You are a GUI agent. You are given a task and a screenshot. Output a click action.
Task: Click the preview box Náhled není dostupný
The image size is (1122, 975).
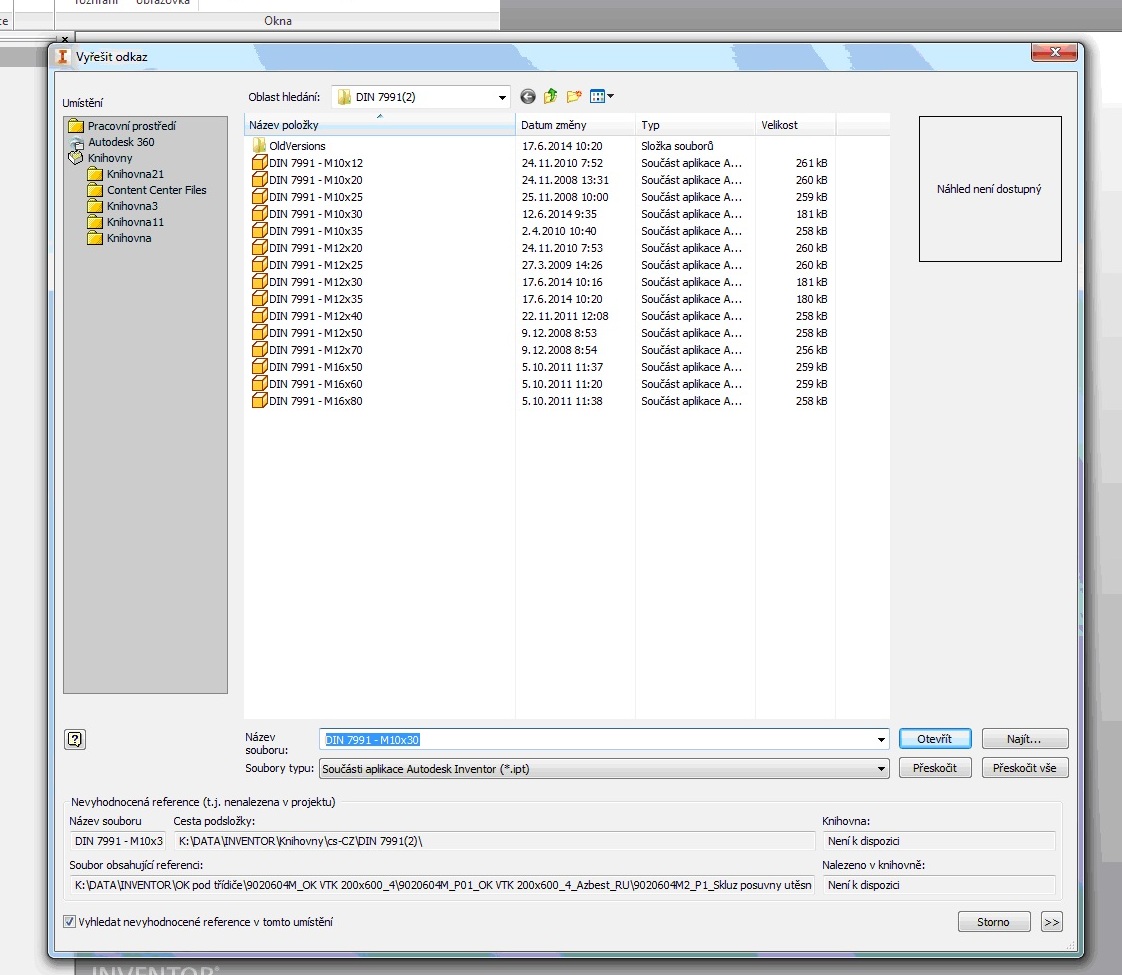(x=990, y=189)
